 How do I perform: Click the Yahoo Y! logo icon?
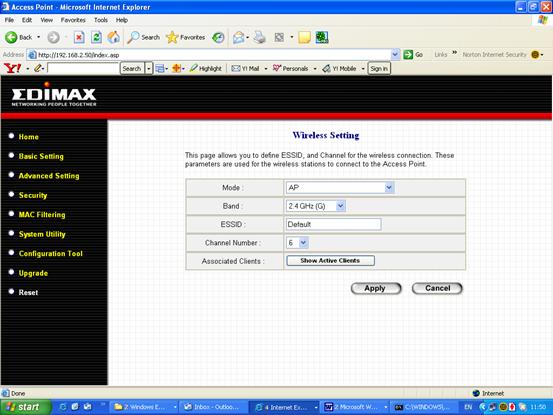(x=12, y=68)
